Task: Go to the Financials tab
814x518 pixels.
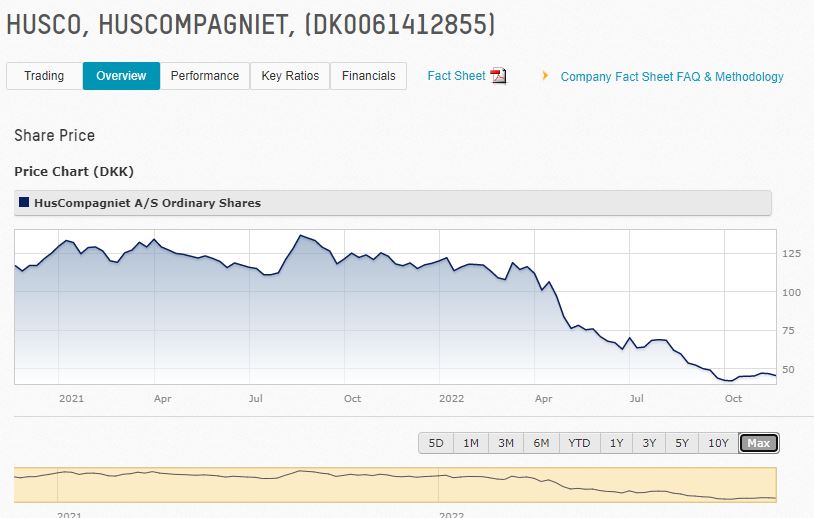Action: pos(368,76)
